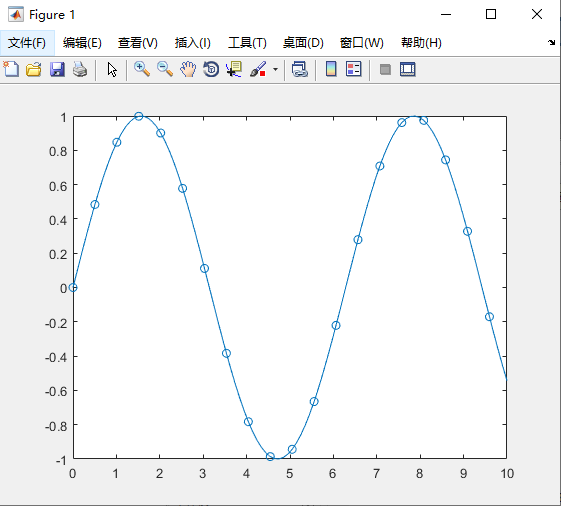Click the dock figure arrow icon

pyautogui.click(x=551, y=43)
